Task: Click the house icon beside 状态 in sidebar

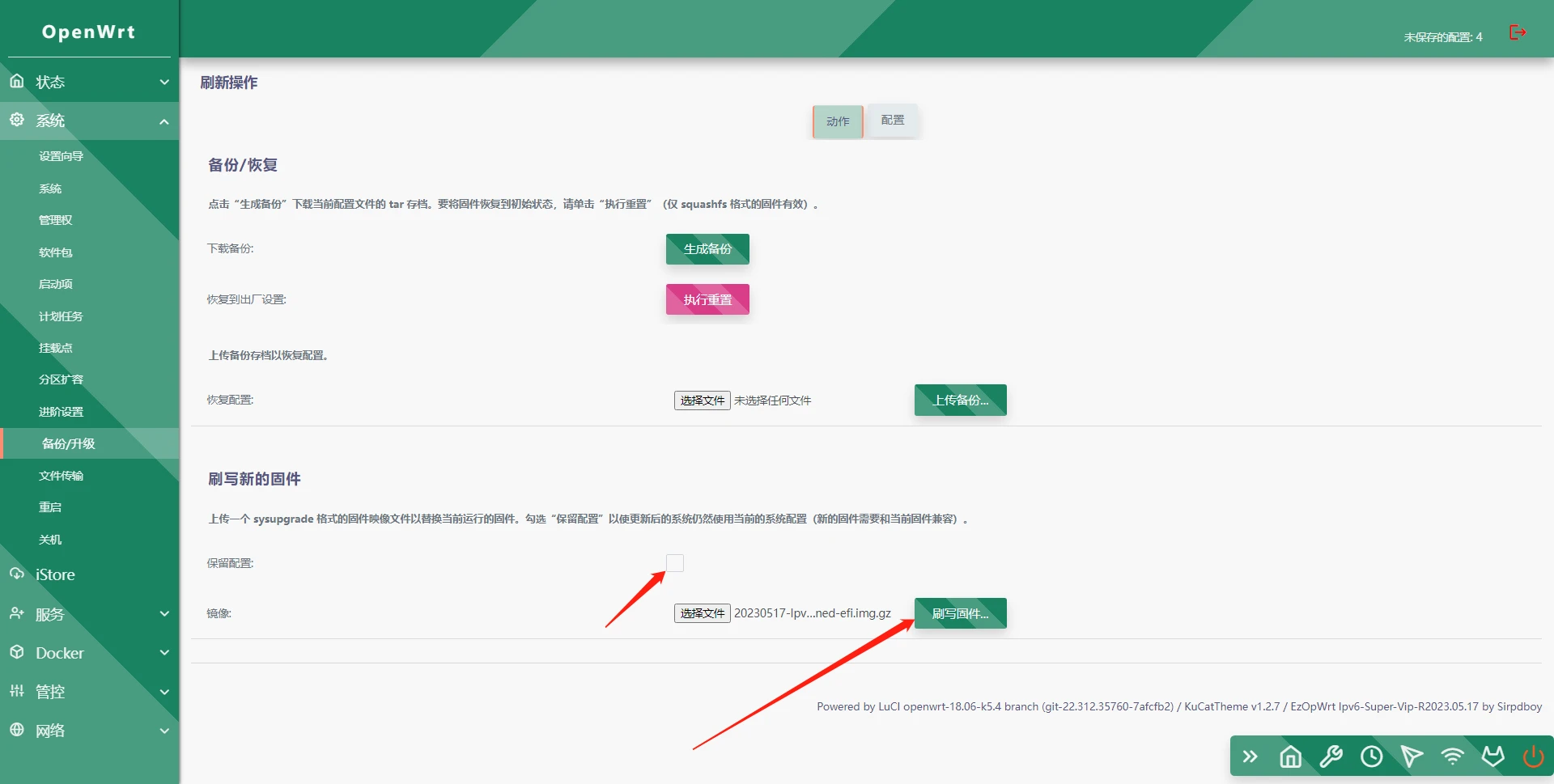Action: click(x=17, y=81)
